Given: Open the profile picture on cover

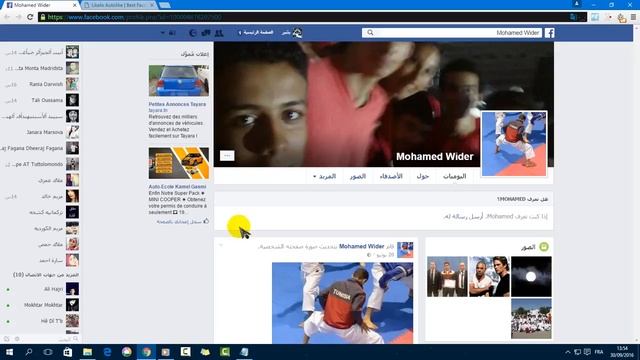Looking at the screenshot, I should pyautogui.click(x=514, y=144).
